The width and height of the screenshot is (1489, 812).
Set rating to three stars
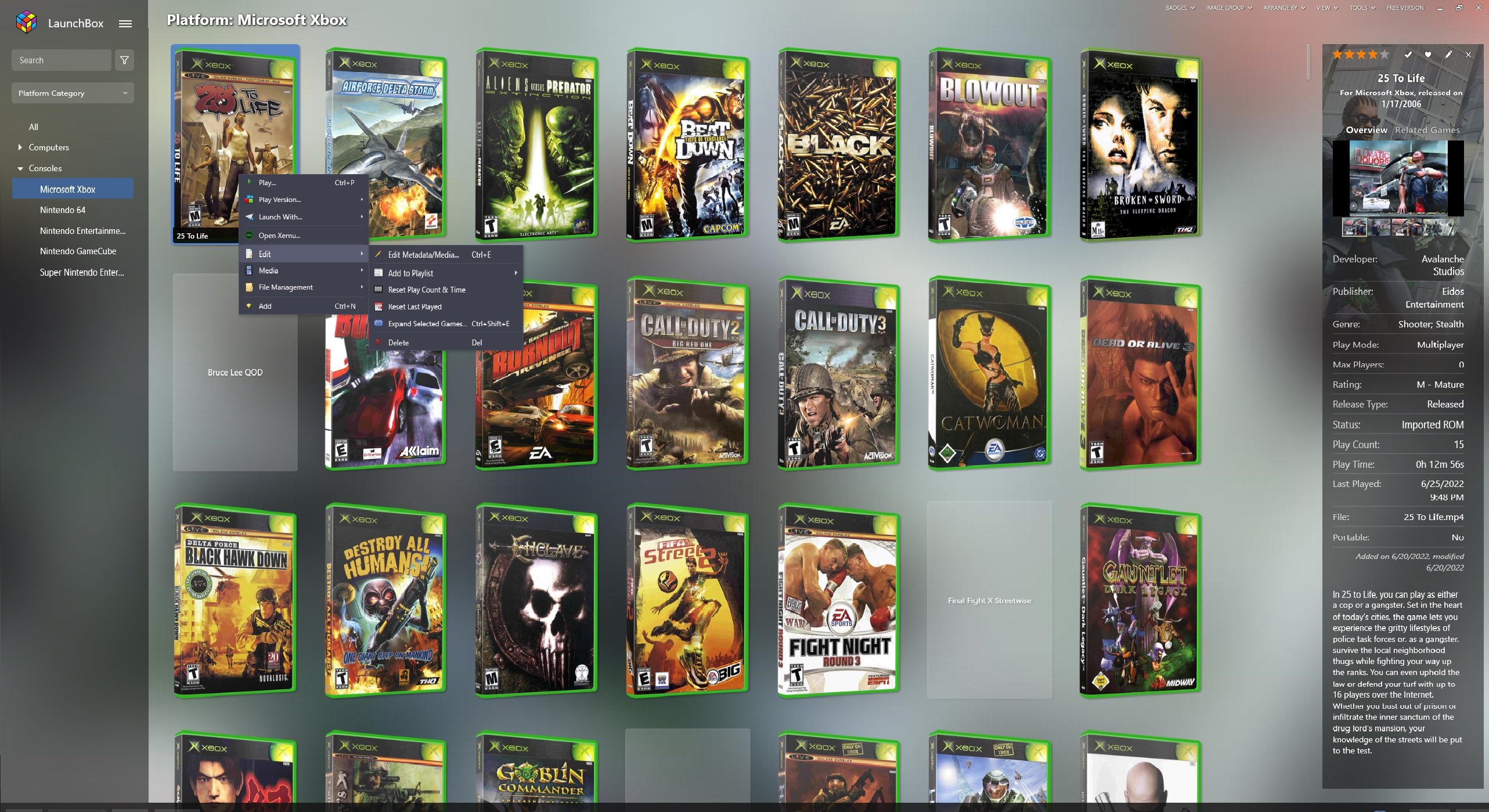[x=1361, y=55]
